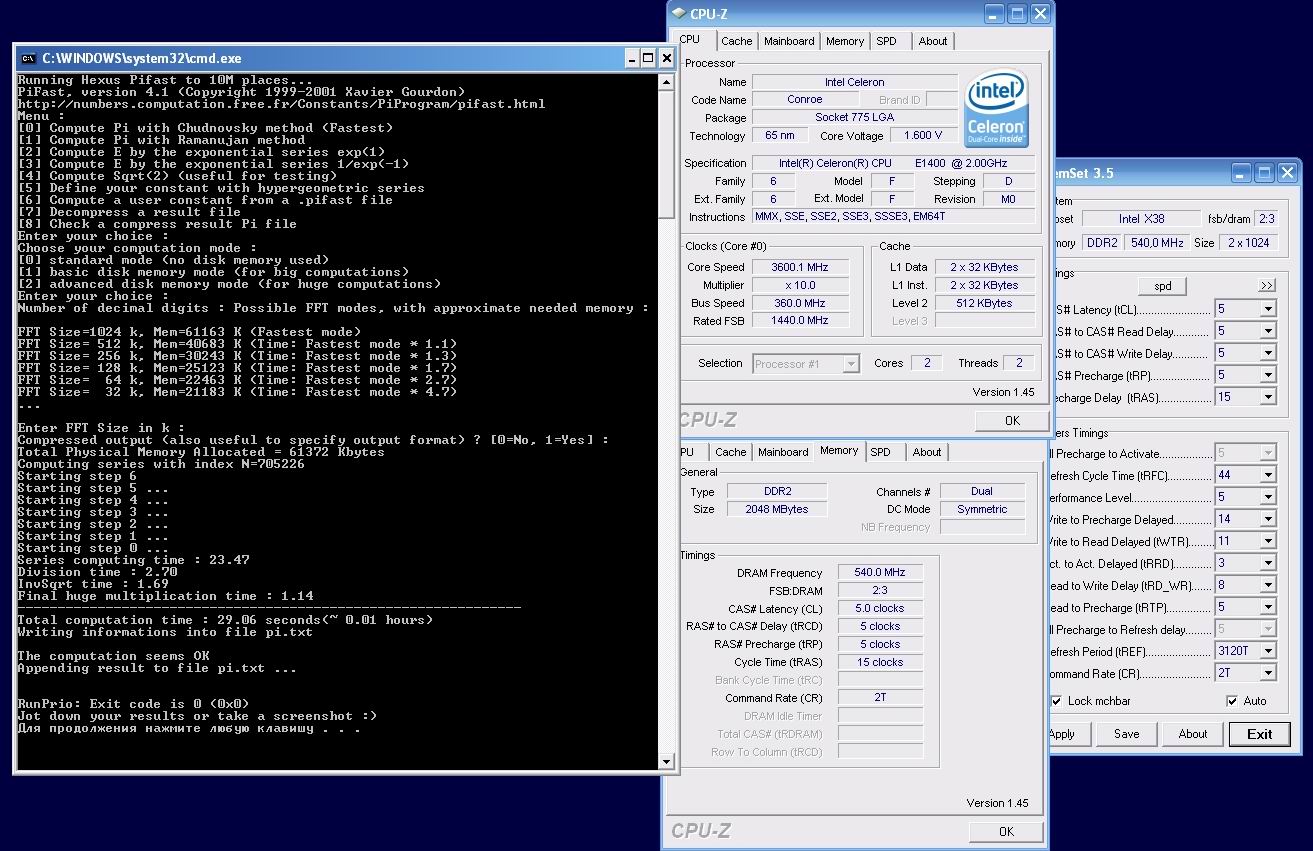Image resolution: width=1313 pixels, height=851 pixels.
Task: Click the >> expand button in MemSet
Action: click(1267, 286)
